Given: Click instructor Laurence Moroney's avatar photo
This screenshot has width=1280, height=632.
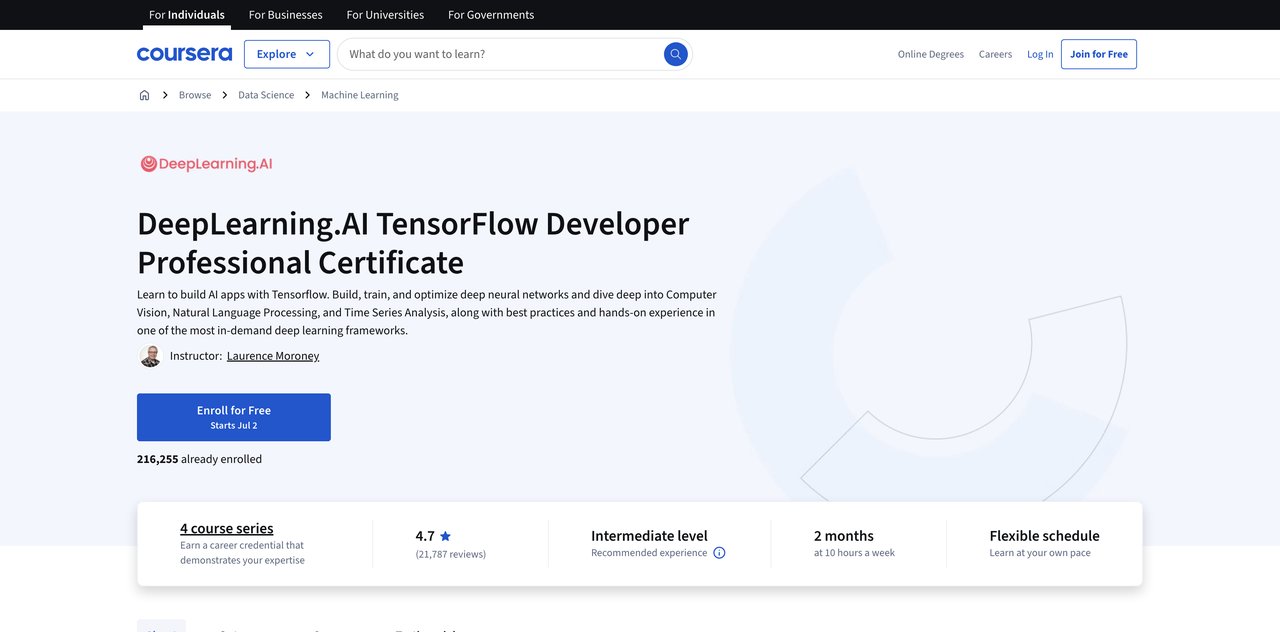Looking at the screenshot, I should click(x=150, y=356).
